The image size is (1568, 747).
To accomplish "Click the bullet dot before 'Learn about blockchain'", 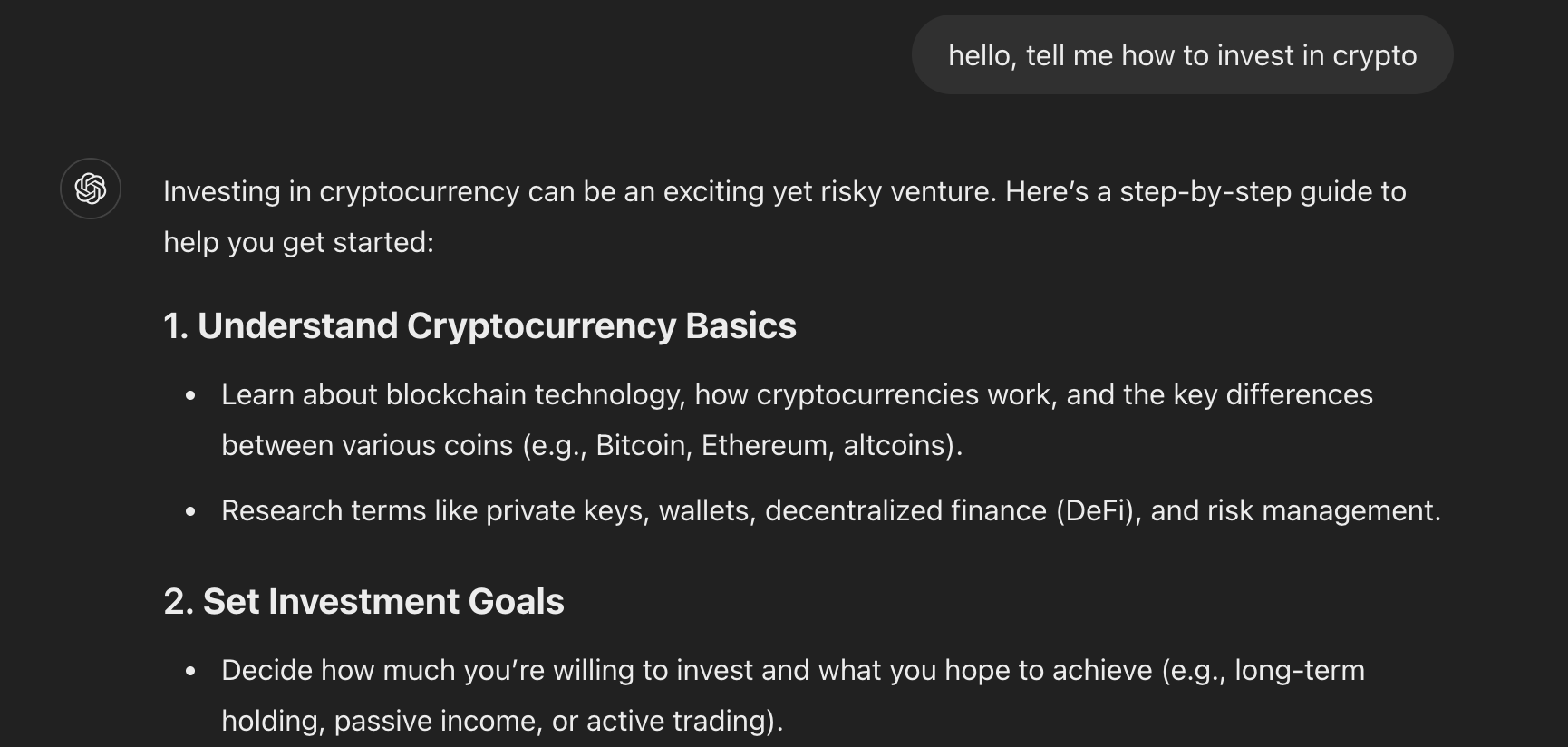I will click(190, 395).
